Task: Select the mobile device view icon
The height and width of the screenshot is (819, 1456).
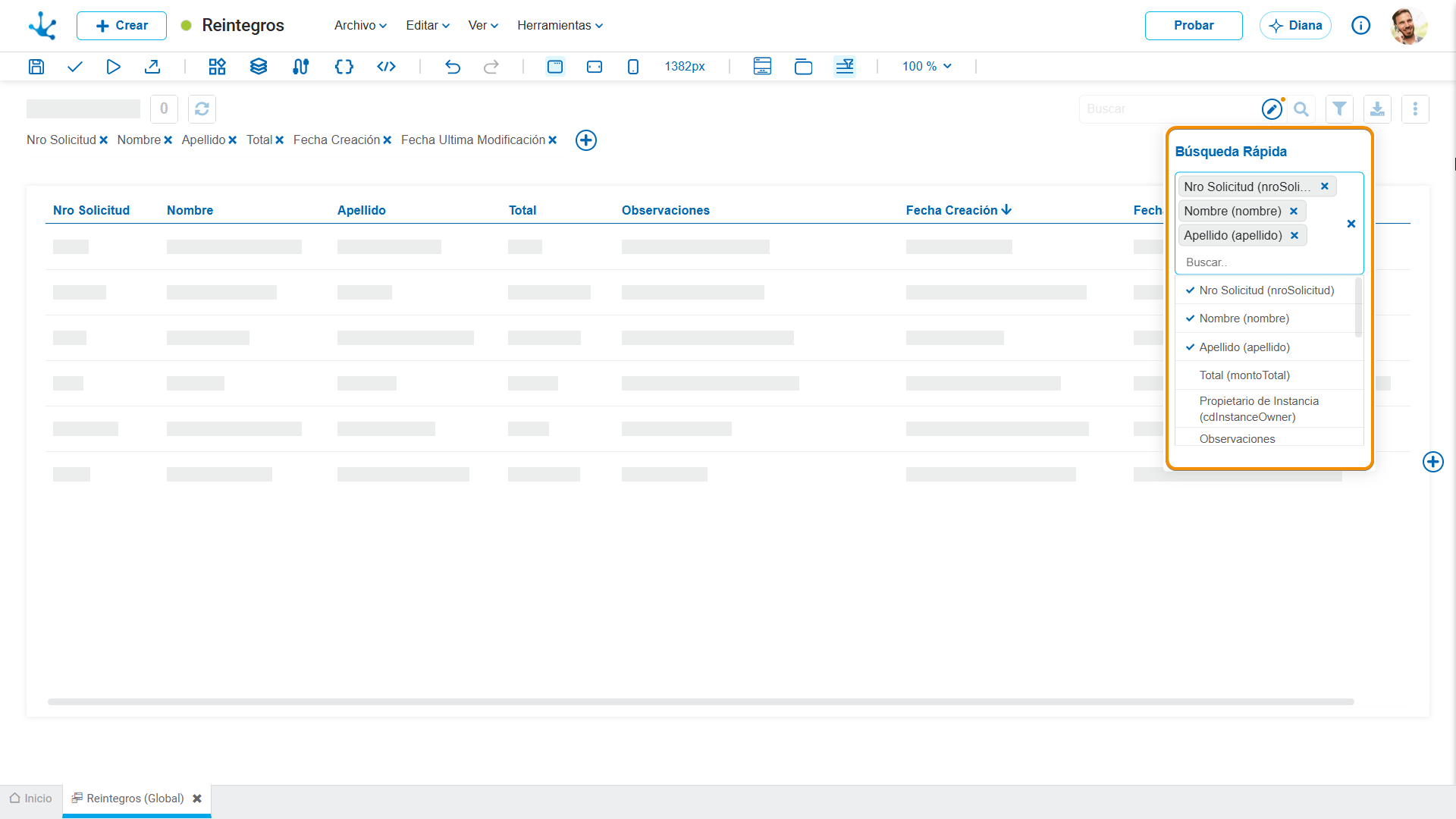Action: click(x=633, y=67)
